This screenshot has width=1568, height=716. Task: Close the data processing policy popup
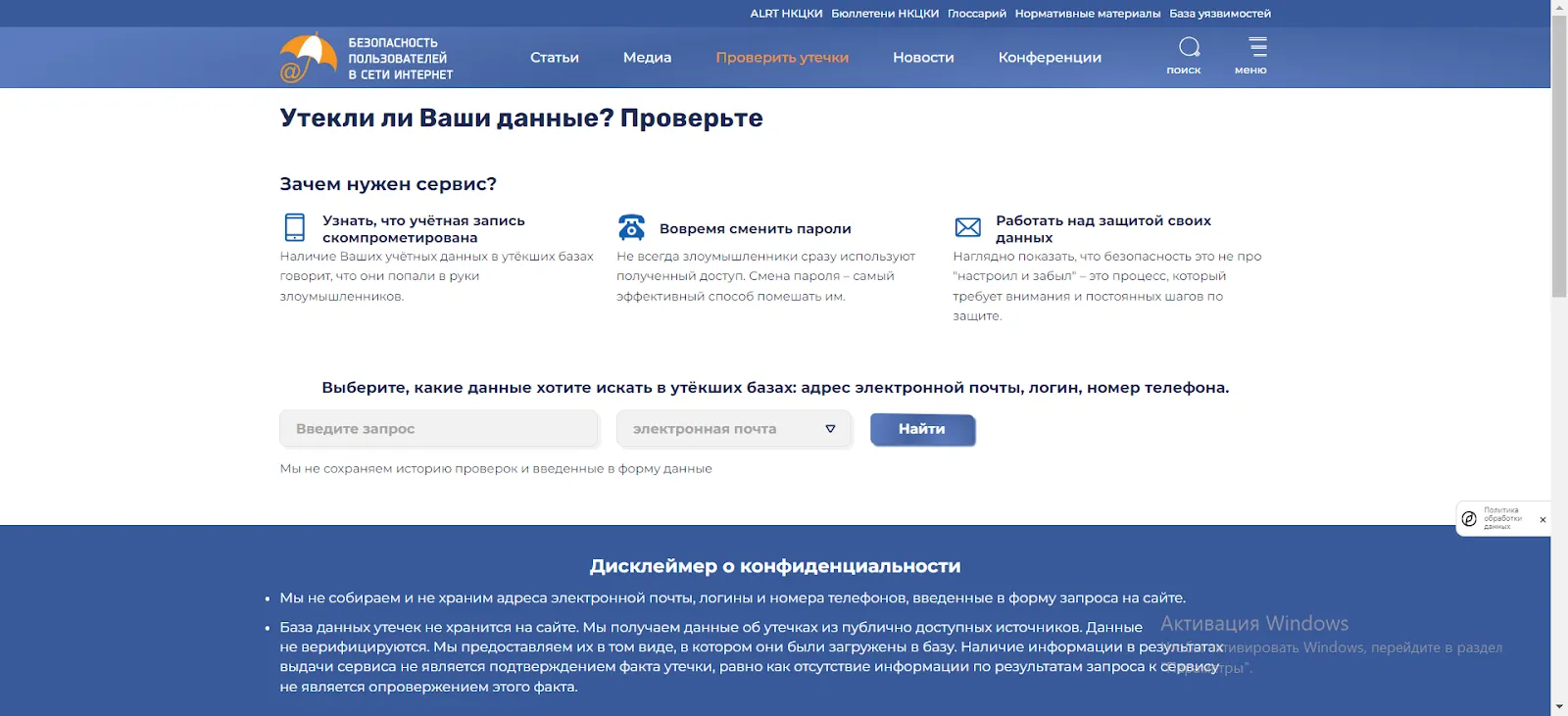(1543, 520)
